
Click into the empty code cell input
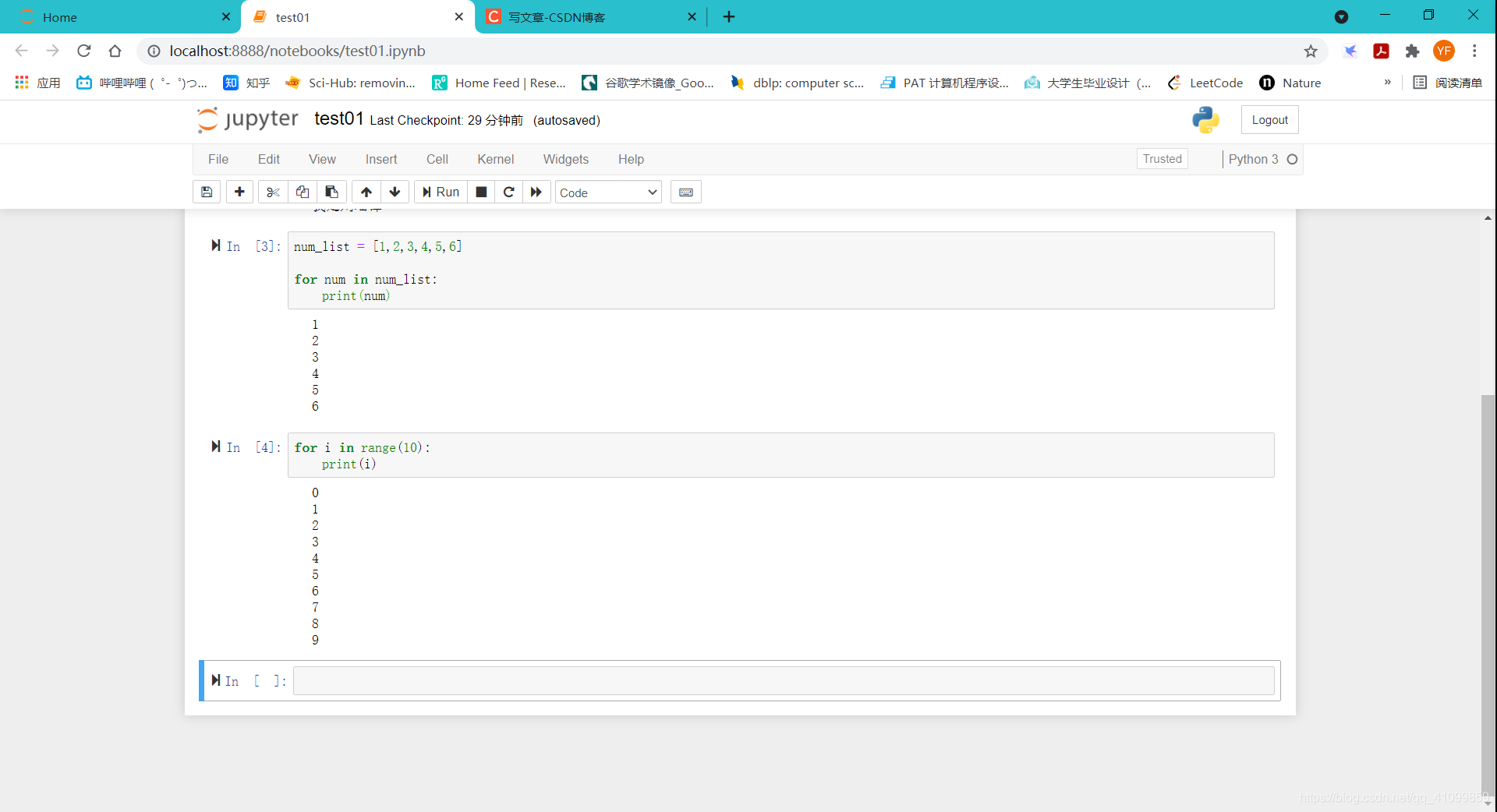coord(784,680)
